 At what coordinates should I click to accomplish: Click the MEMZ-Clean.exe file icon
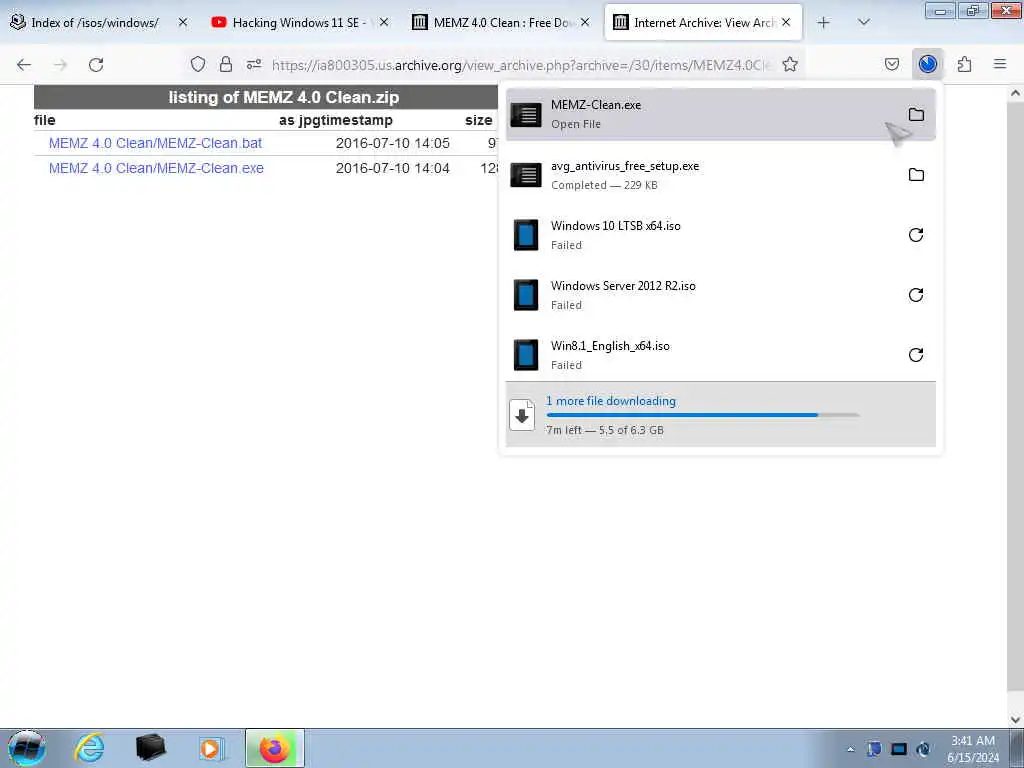coord(526,115)
